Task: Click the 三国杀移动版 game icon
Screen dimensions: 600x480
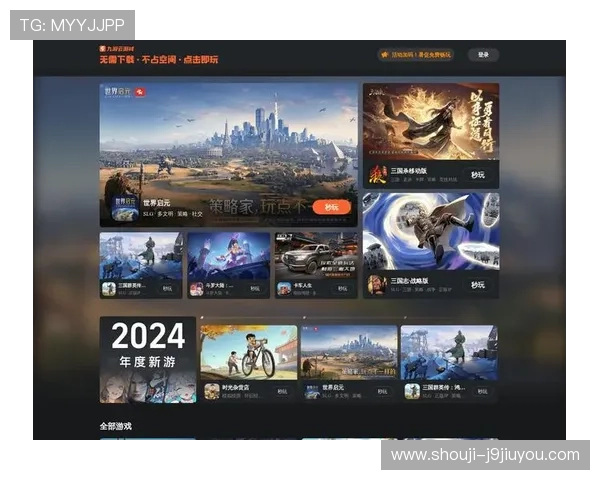Action: point(378,175)
